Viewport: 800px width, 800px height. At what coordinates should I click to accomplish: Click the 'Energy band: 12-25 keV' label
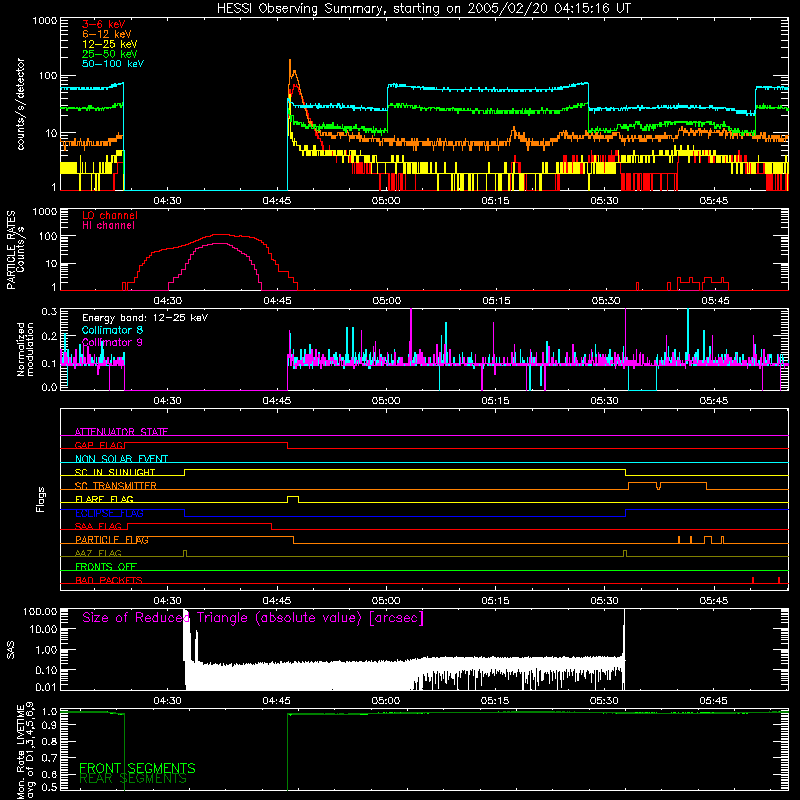pyautogui.click(x=145, y=318)
